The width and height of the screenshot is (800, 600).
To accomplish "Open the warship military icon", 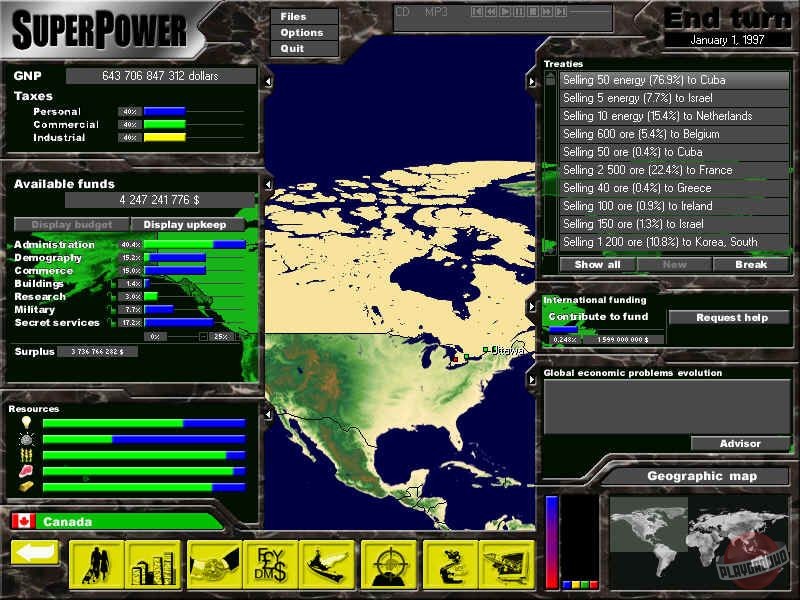I will (328, 565).
